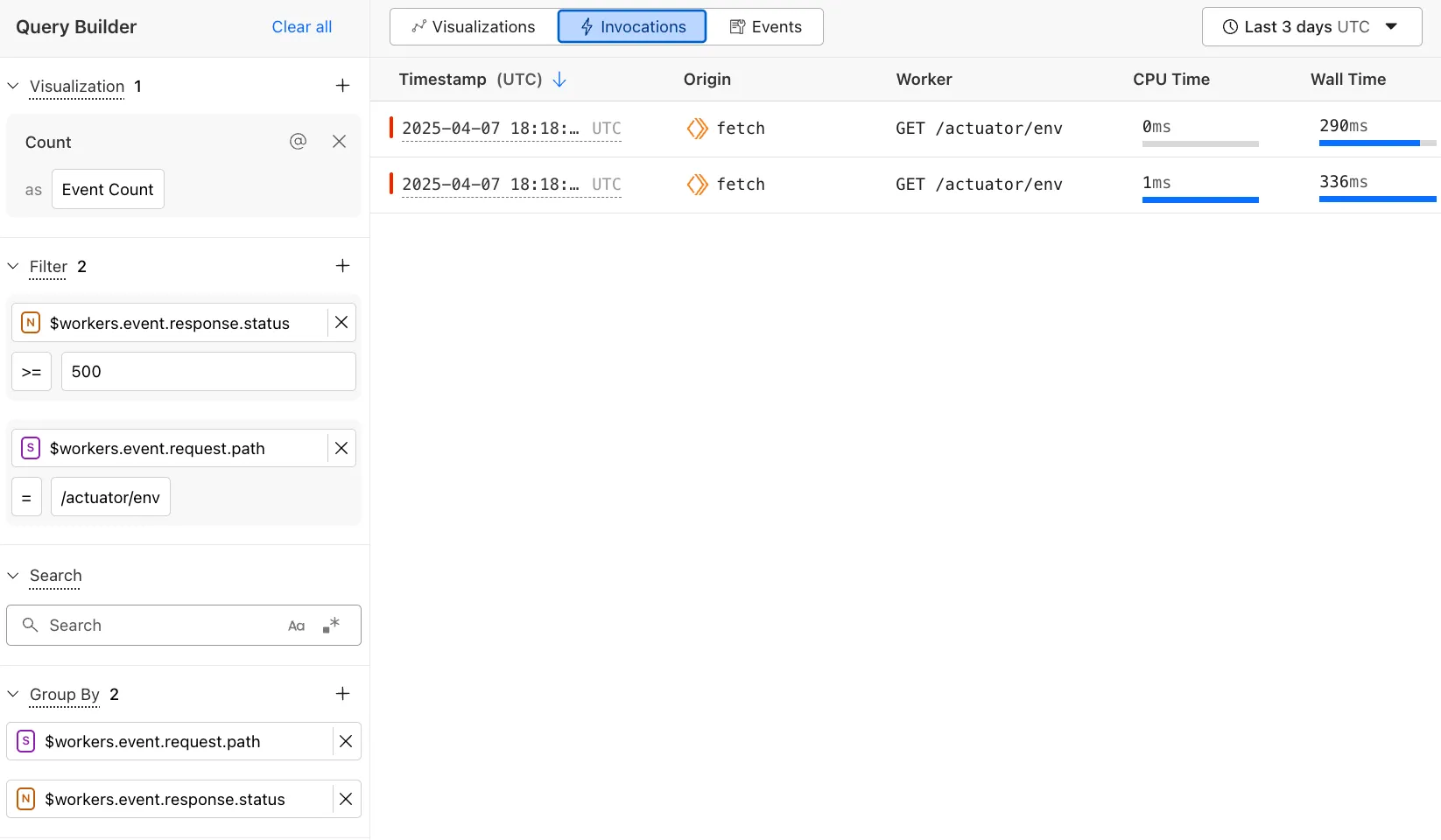Add a new Filter with the plus button
1441x840 pixels.
(x=342, y=265)
